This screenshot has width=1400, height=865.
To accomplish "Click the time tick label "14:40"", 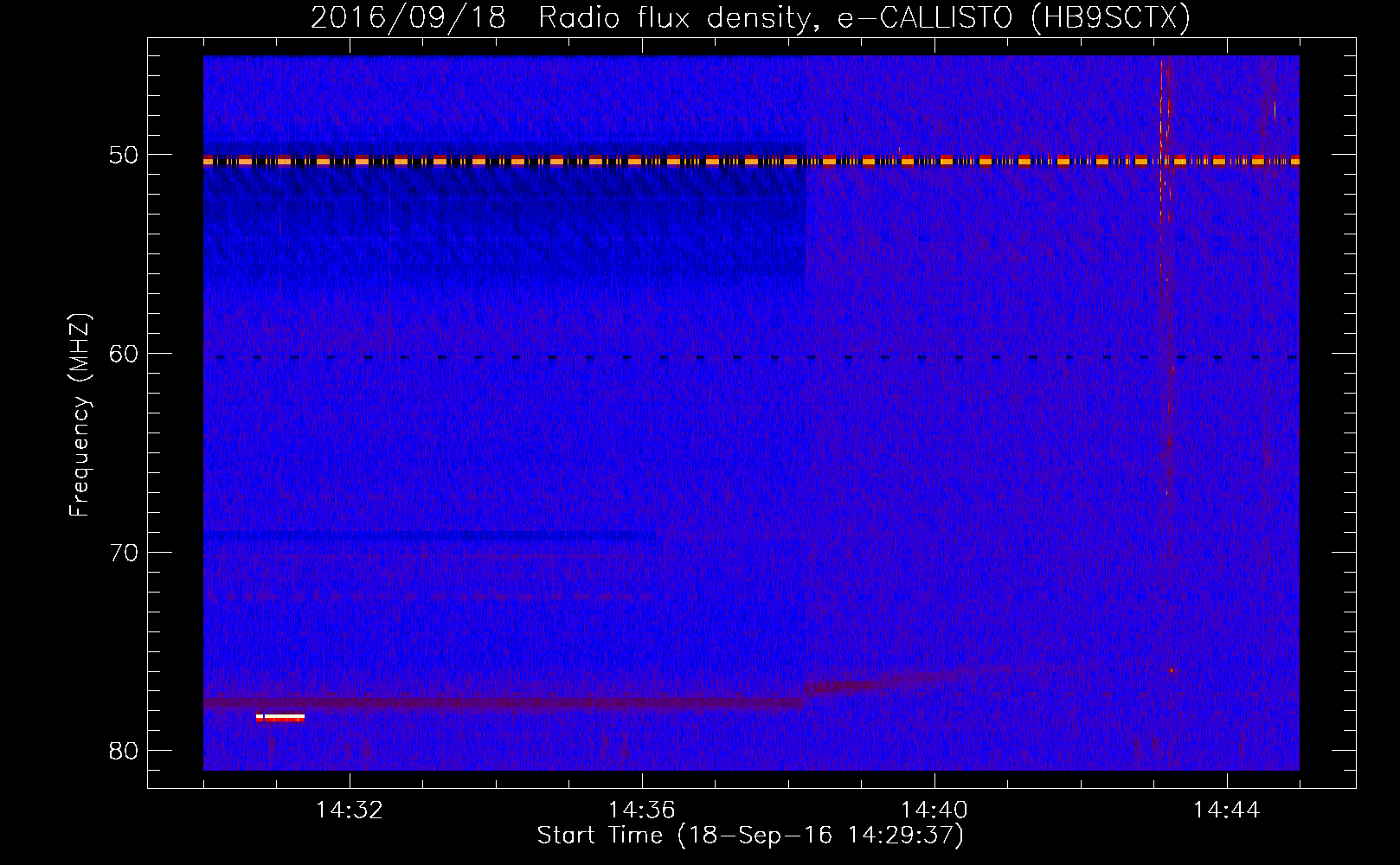I will click(934, 811).
